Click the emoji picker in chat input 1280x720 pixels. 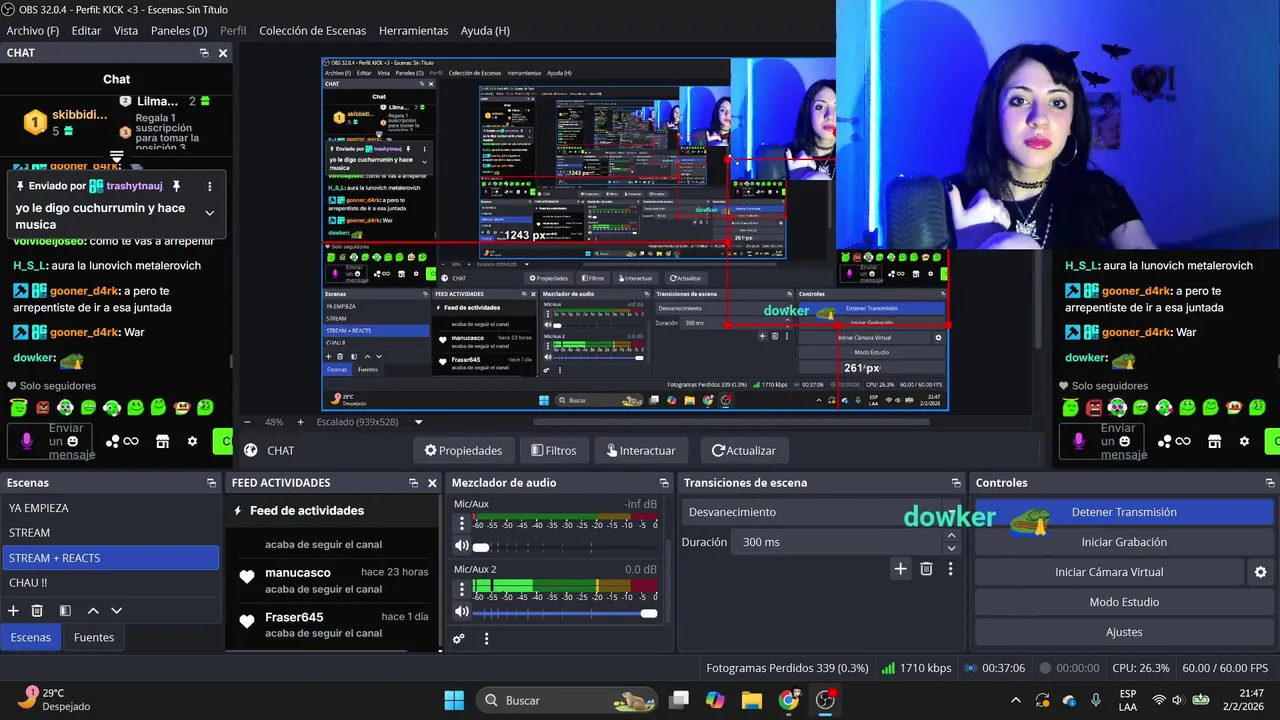click(x=73, y=441)
